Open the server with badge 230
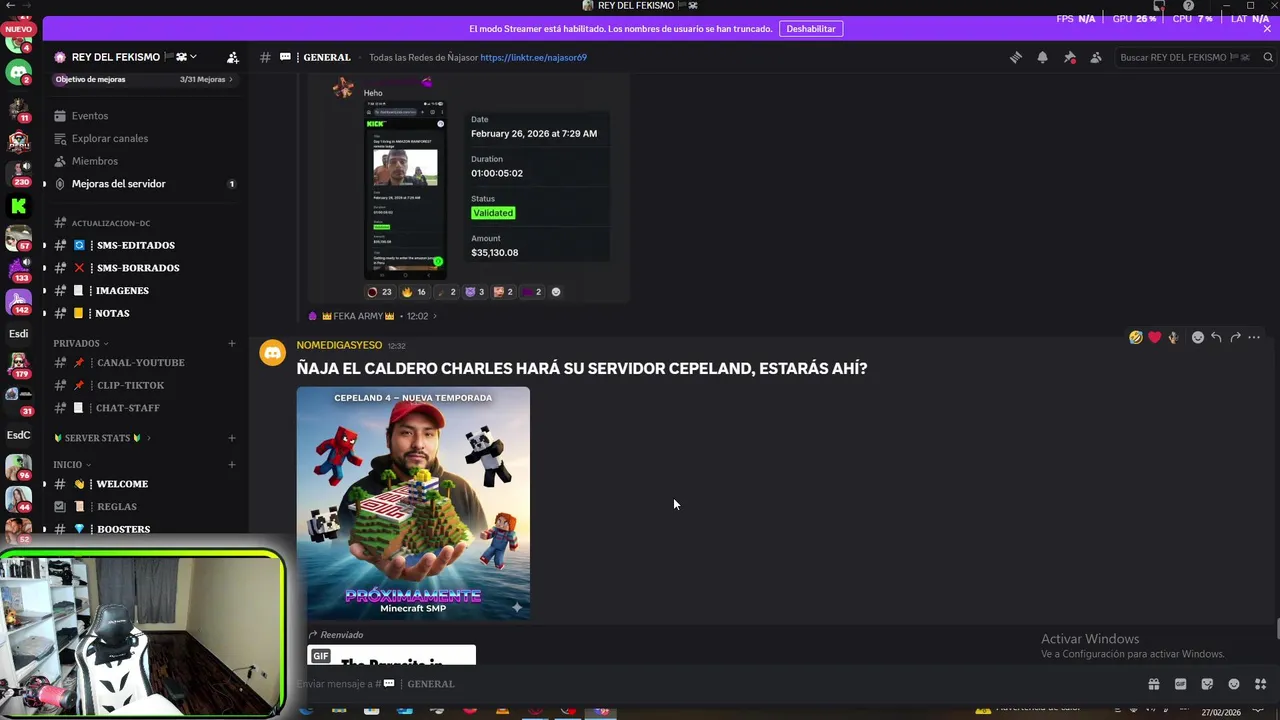Viewport: 1280px width, 720px height. click(x=18, y=173)
